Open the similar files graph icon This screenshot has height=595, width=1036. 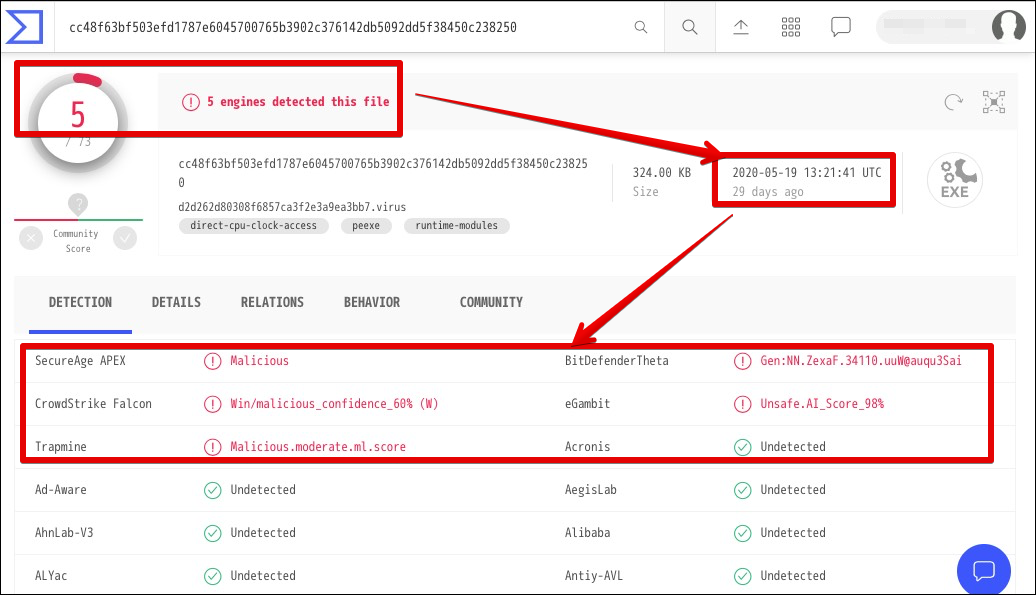pyautogui.click(x=993, y=101)
